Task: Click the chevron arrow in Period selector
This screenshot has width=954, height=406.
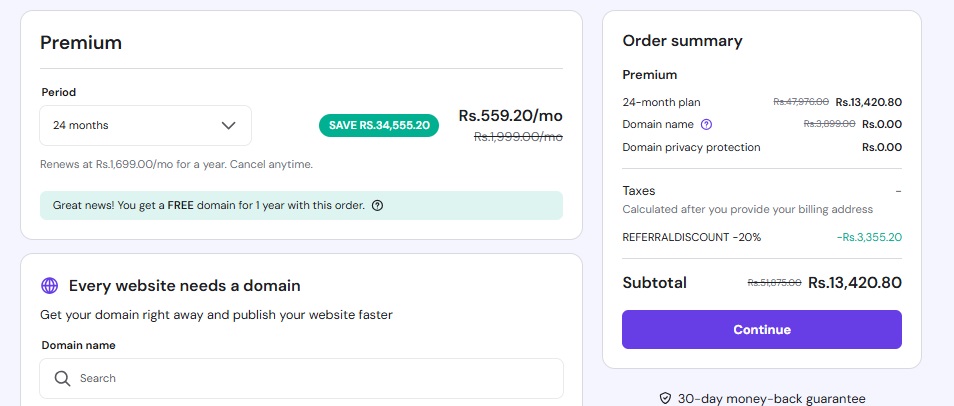Action: (x=228, y=126)
